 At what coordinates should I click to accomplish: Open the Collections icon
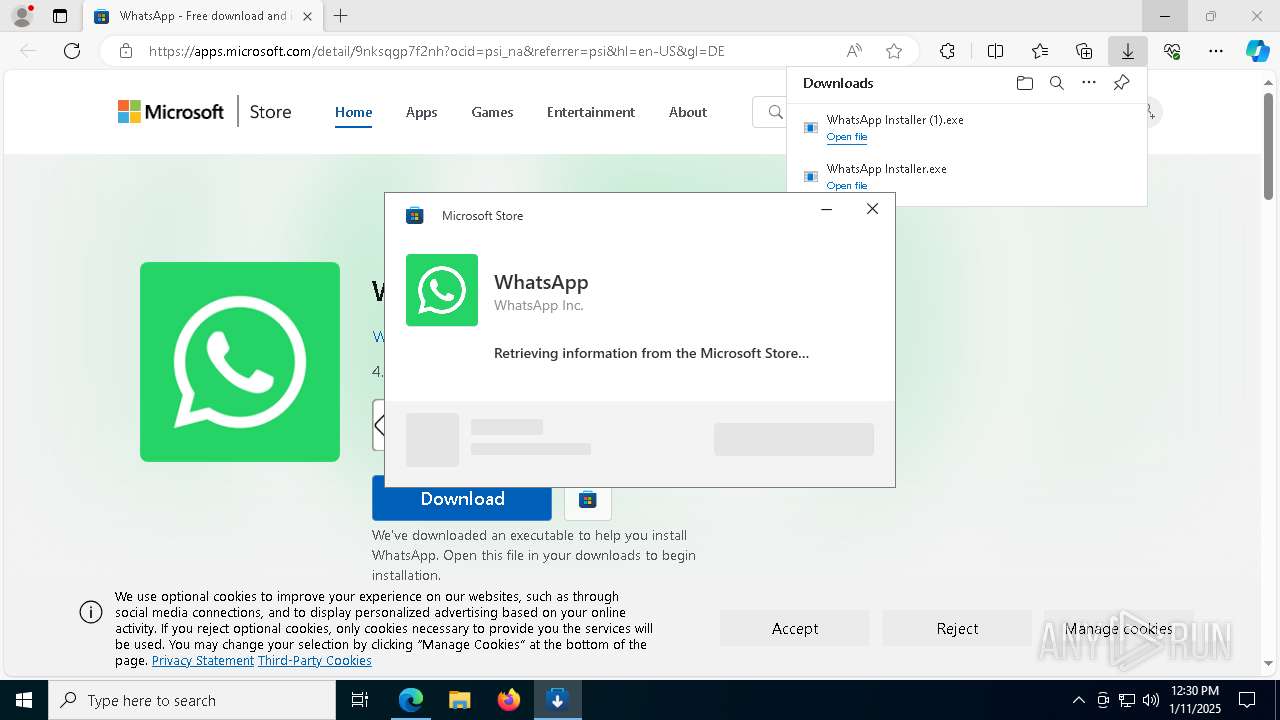tap(1084, 51)
